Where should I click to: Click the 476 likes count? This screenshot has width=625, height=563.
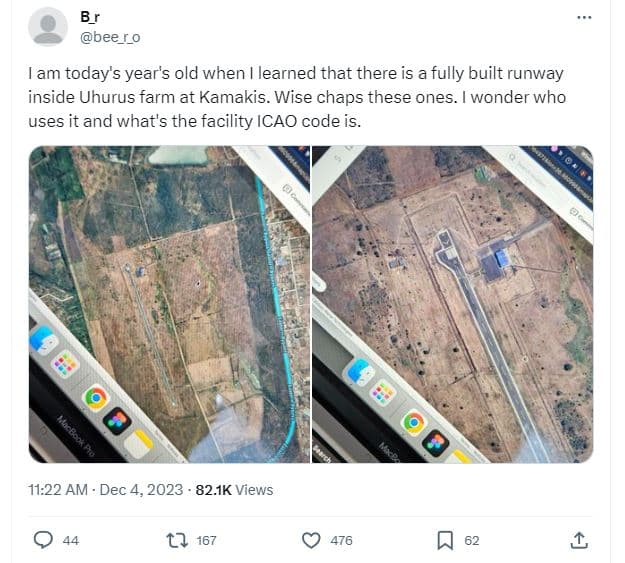pos(341,540)
